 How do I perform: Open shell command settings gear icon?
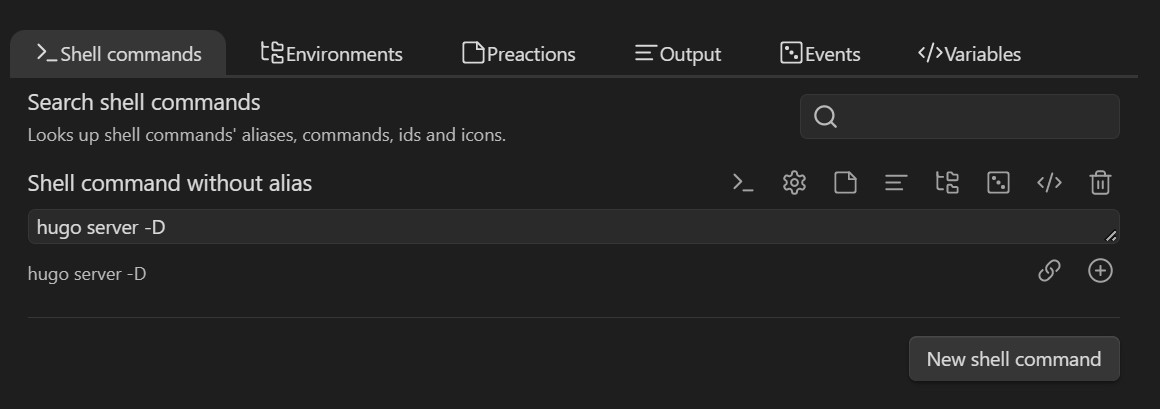[x=794, y=183]
